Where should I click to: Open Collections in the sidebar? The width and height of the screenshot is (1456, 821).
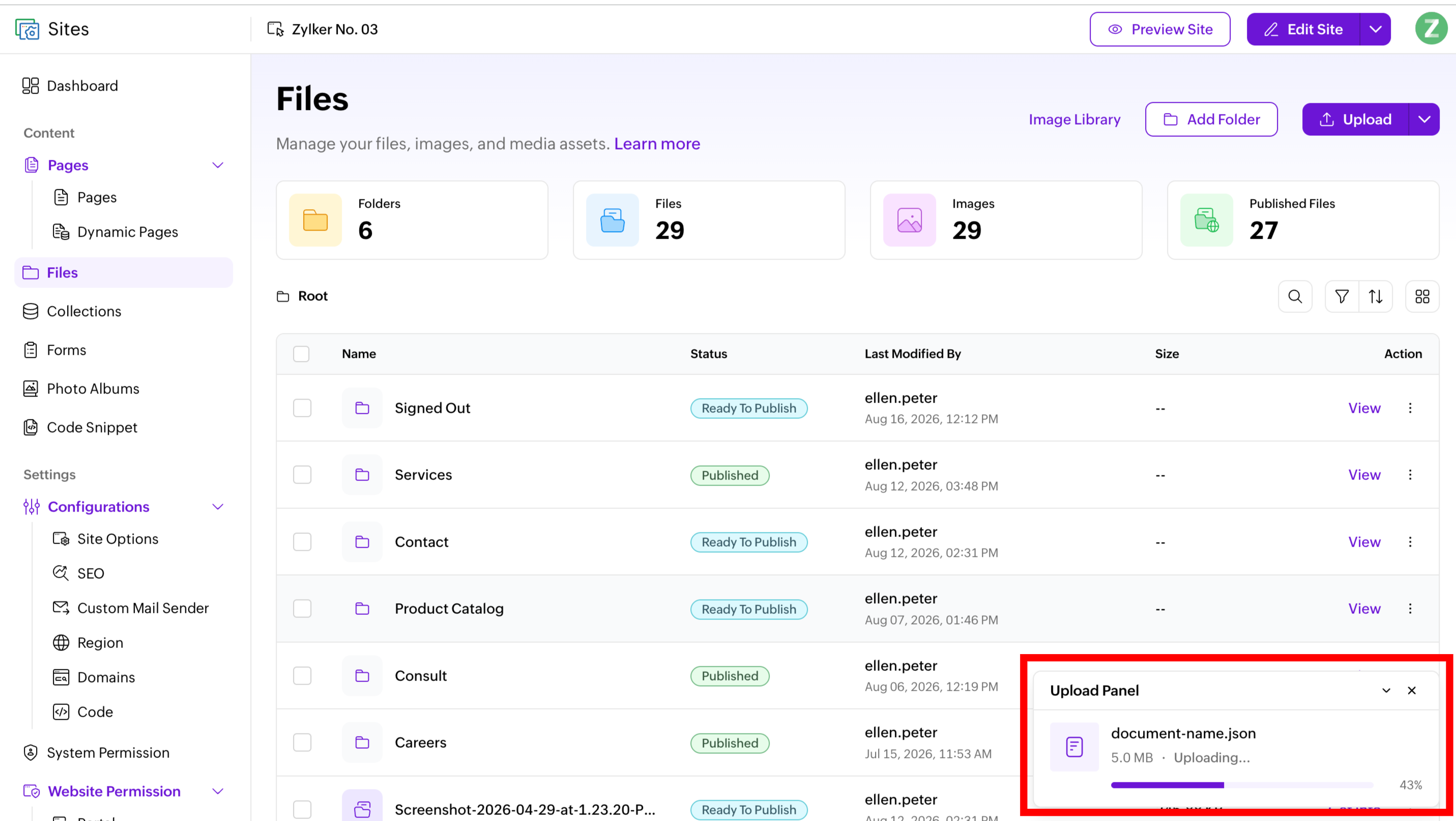pyautogui.click(x=72, y=311)
